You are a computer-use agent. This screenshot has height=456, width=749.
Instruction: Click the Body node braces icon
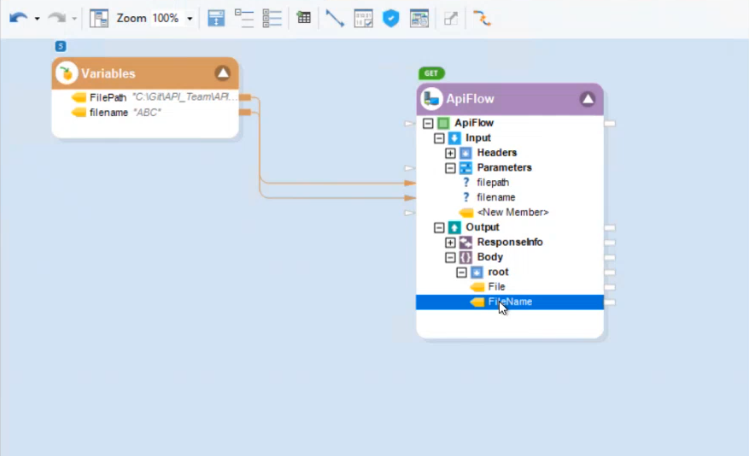tap(465, 257)
